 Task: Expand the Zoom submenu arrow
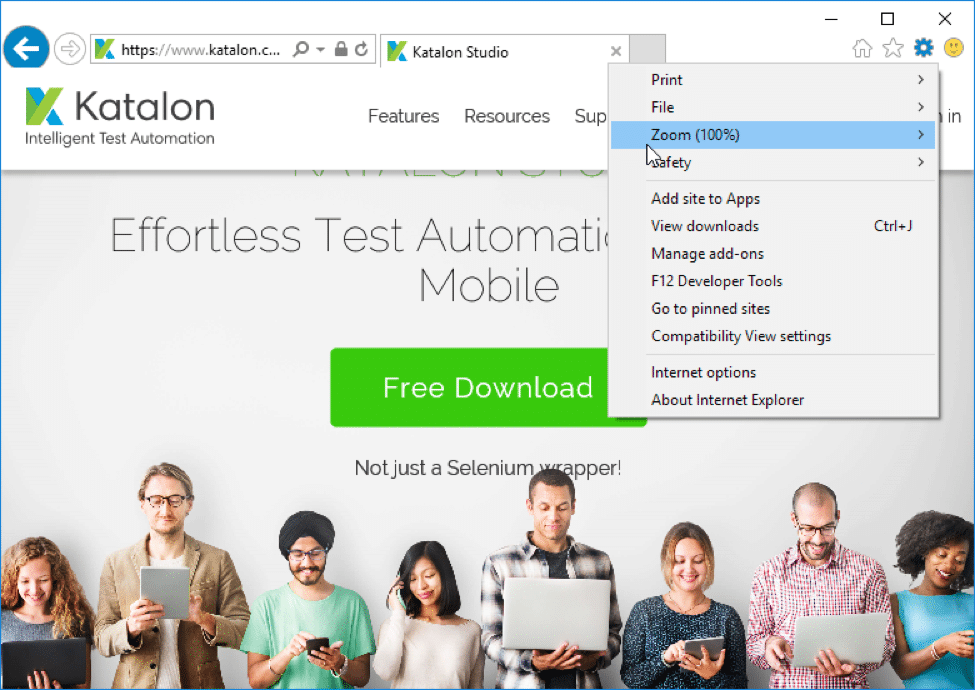[x=921, y=134]
